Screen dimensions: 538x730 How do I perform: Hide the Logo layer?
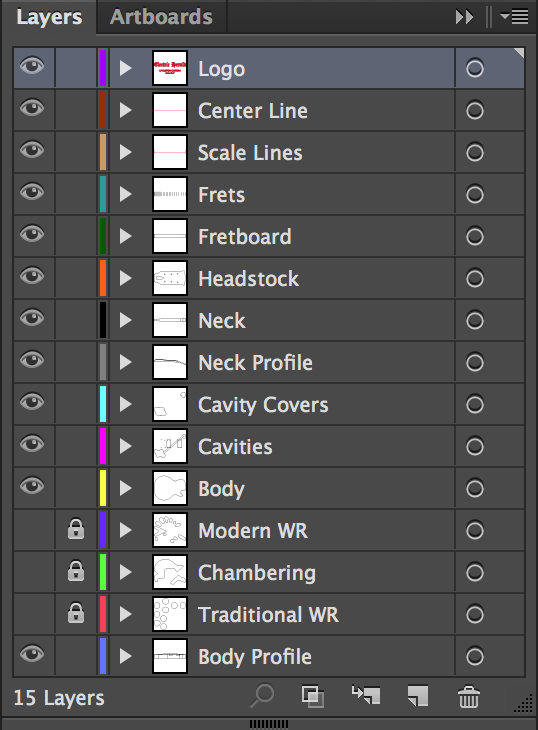point(32,66)
